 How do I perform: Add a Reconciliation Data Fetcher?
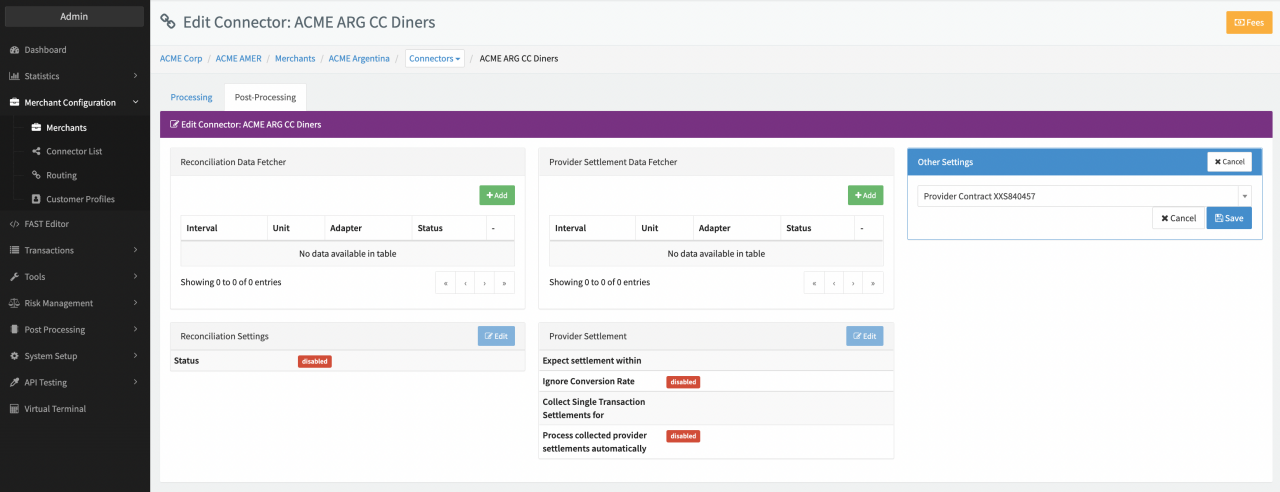tap(497, 196)
